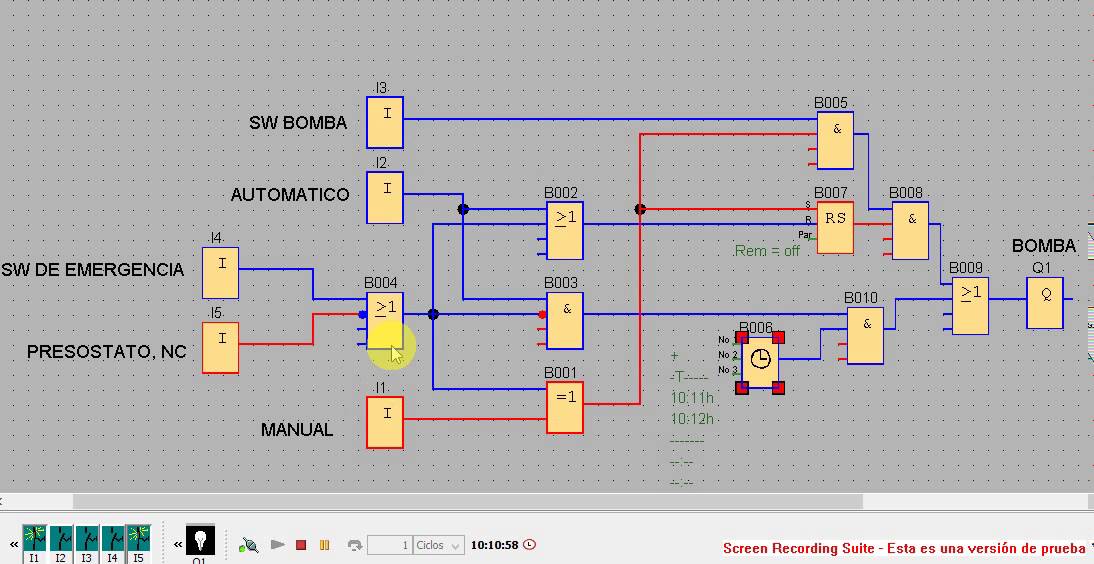
Task: Click the PRESOSTATO, NC label
Action: (x=107, y=352)
